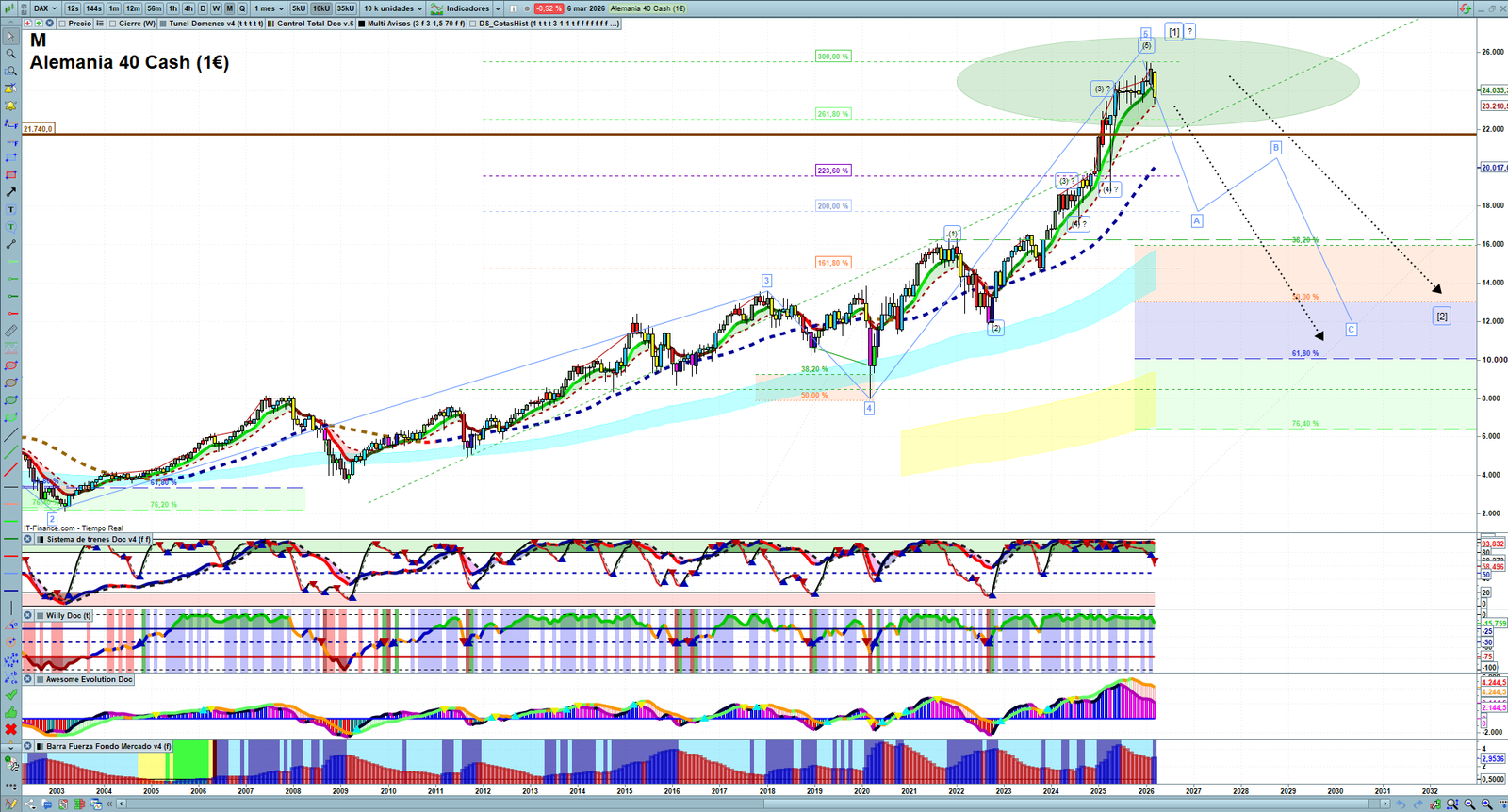Click the -0,92 % change indicator
Image resolution: width=1508 pixels, height=812 pixels.
click(x=549, y=8)
